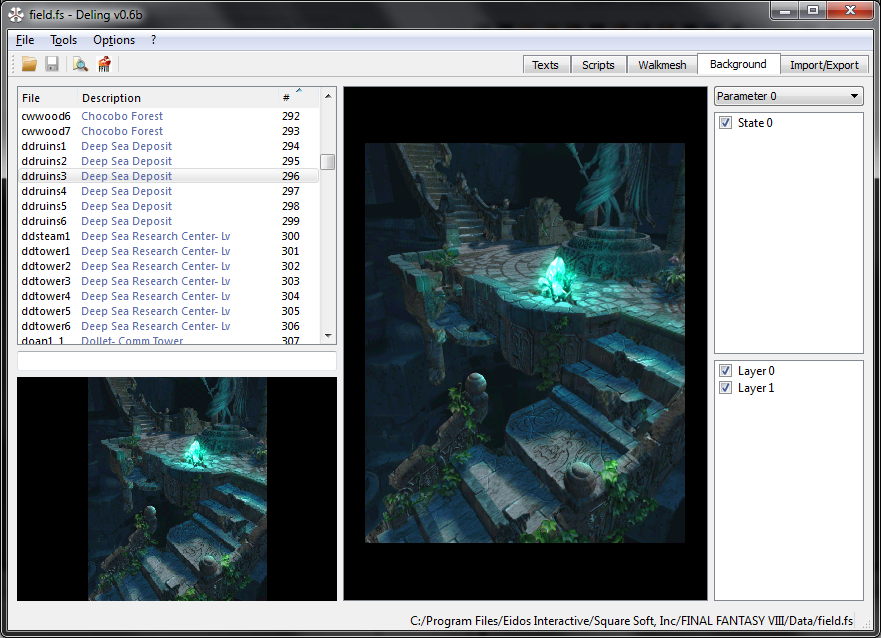Open the ? help menu
Image resolution: width=881 pixels, height=638 pixels.
click(x=153, y=40)
